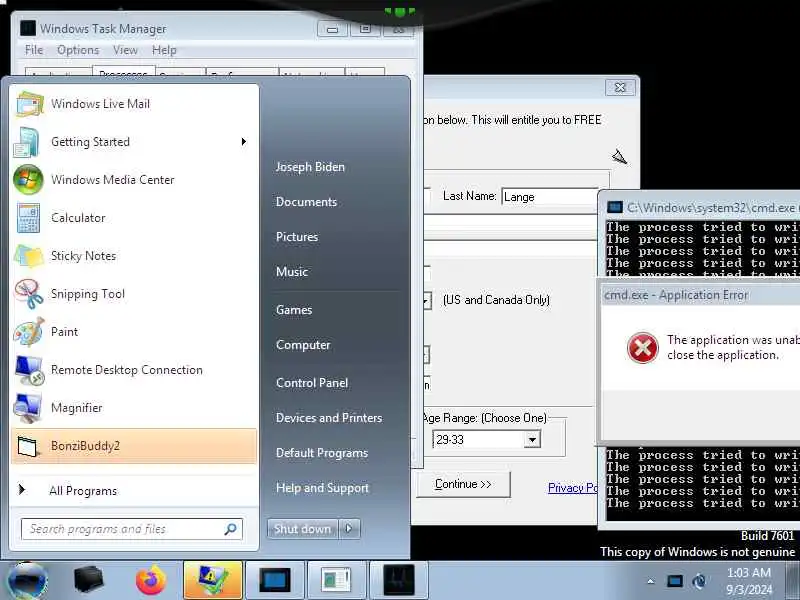The height and width of the screenshot is (600, 800).
Task: Launch Windows Media Center icon
Action: click(28, 180)
